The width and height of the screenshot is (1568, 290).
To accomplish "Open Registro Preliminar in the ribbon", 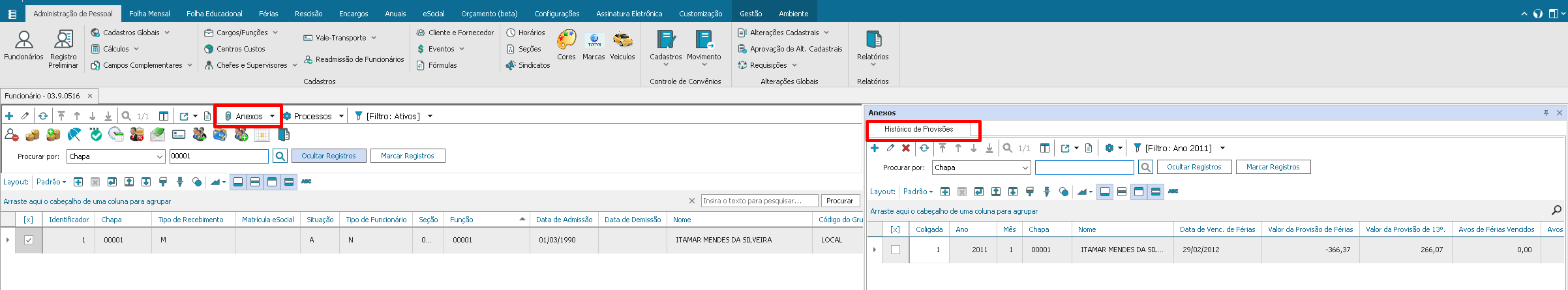I will tap(63, 49).
